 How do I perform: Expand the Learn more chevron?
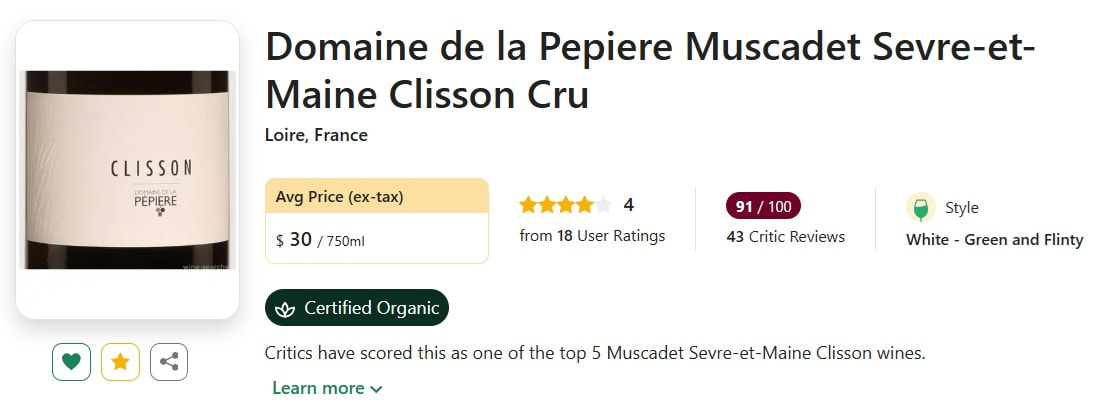[x=376, y=389]
